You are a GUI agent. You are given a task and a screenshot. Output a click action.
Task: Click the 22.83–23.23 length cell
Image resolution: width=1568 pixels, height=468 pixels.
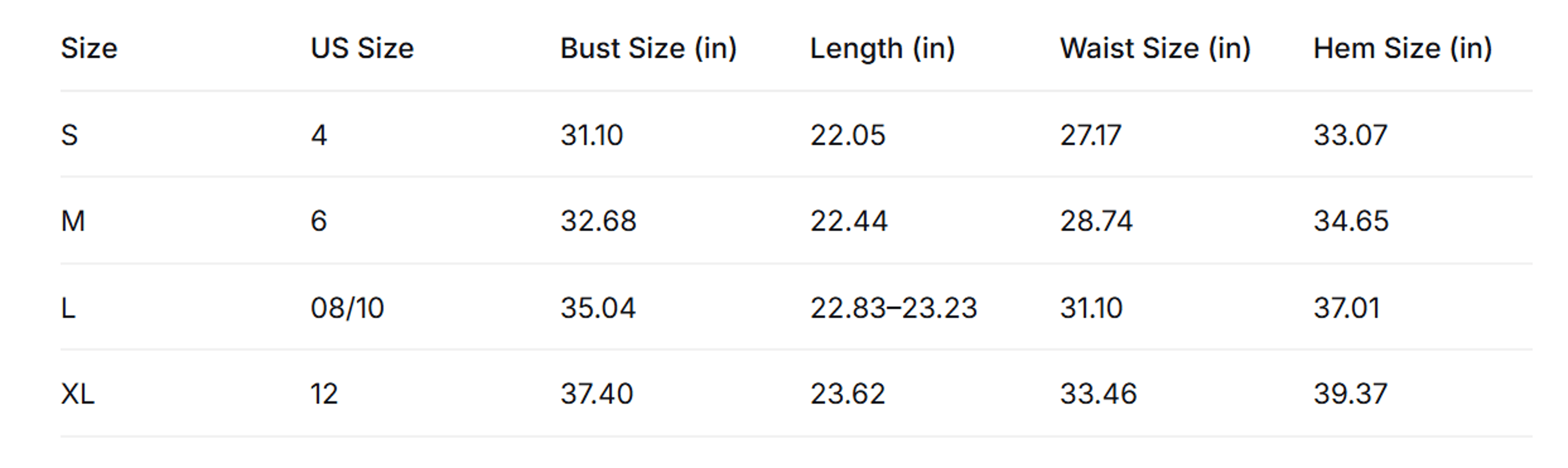coord(893,308)
